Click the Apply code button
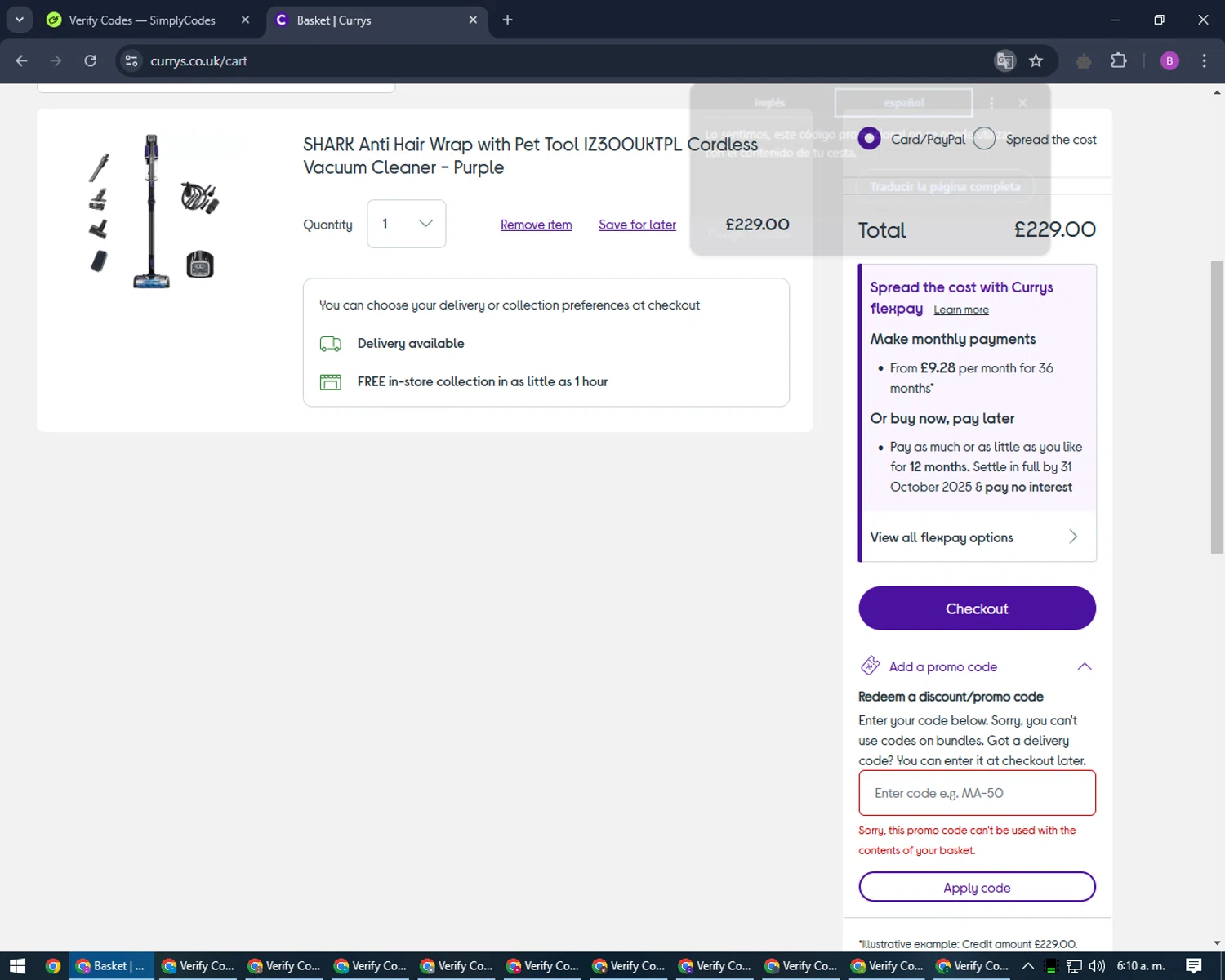This screenshot has width=1225, height=980. pos(977,888)
